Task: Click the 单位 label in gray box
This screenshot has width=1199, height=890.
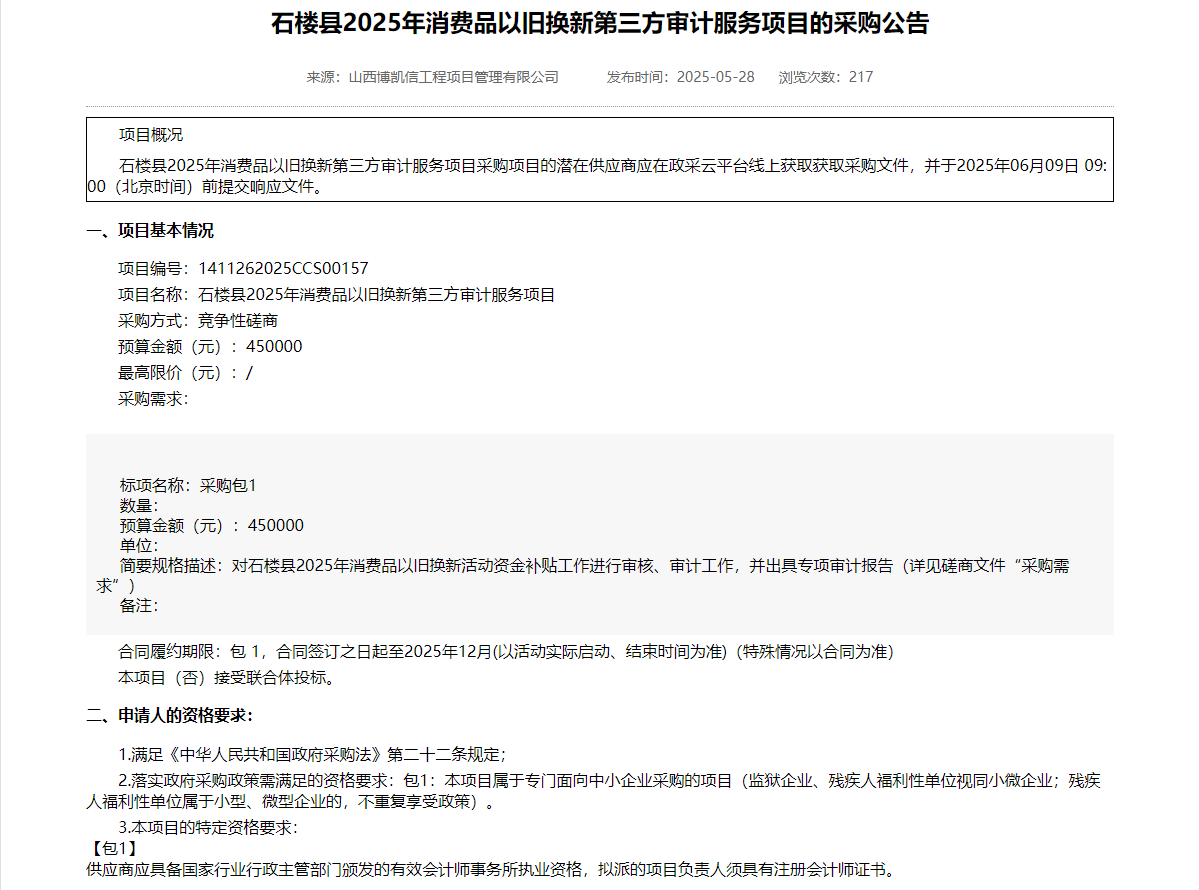Action: pos(139,545)
